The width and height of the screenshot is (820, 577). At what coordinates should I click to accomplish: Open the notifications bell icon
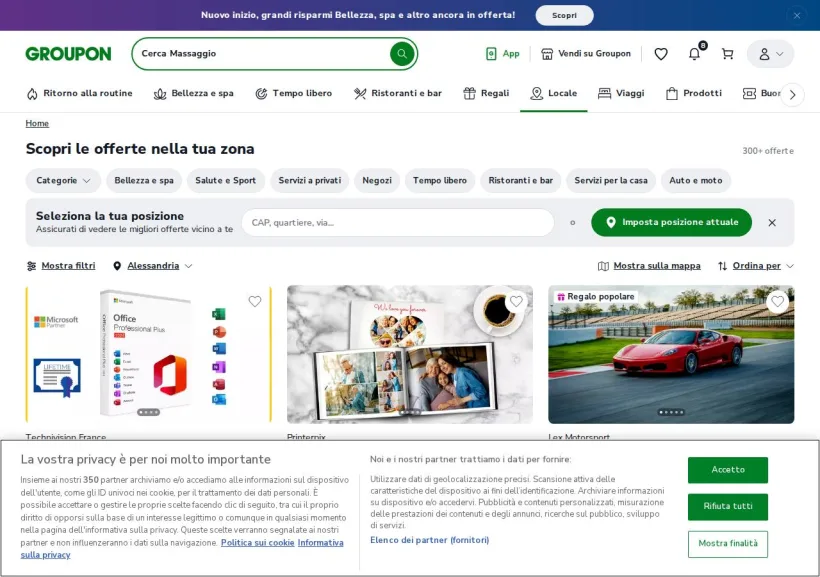pos(694,53)
